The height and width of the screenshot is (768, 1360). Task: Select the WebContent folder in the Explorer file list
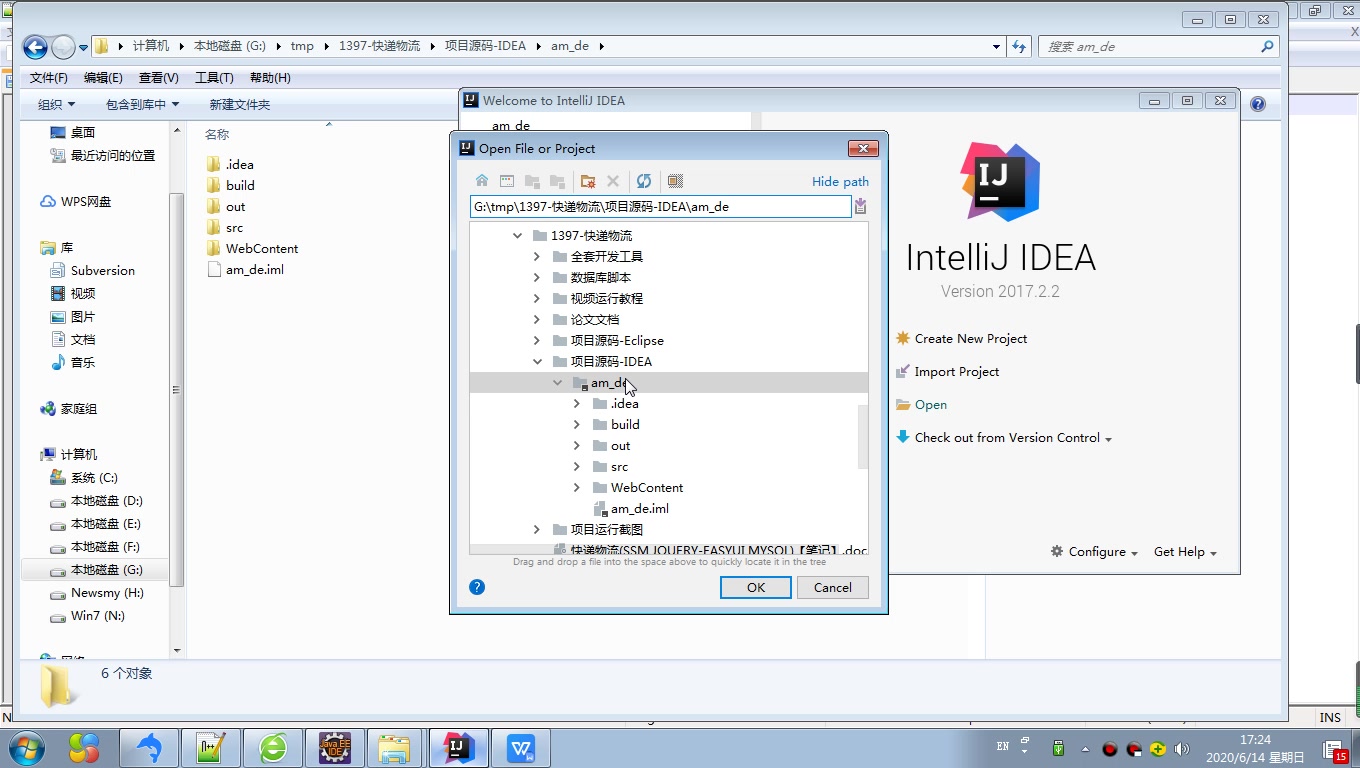[261, 248]
